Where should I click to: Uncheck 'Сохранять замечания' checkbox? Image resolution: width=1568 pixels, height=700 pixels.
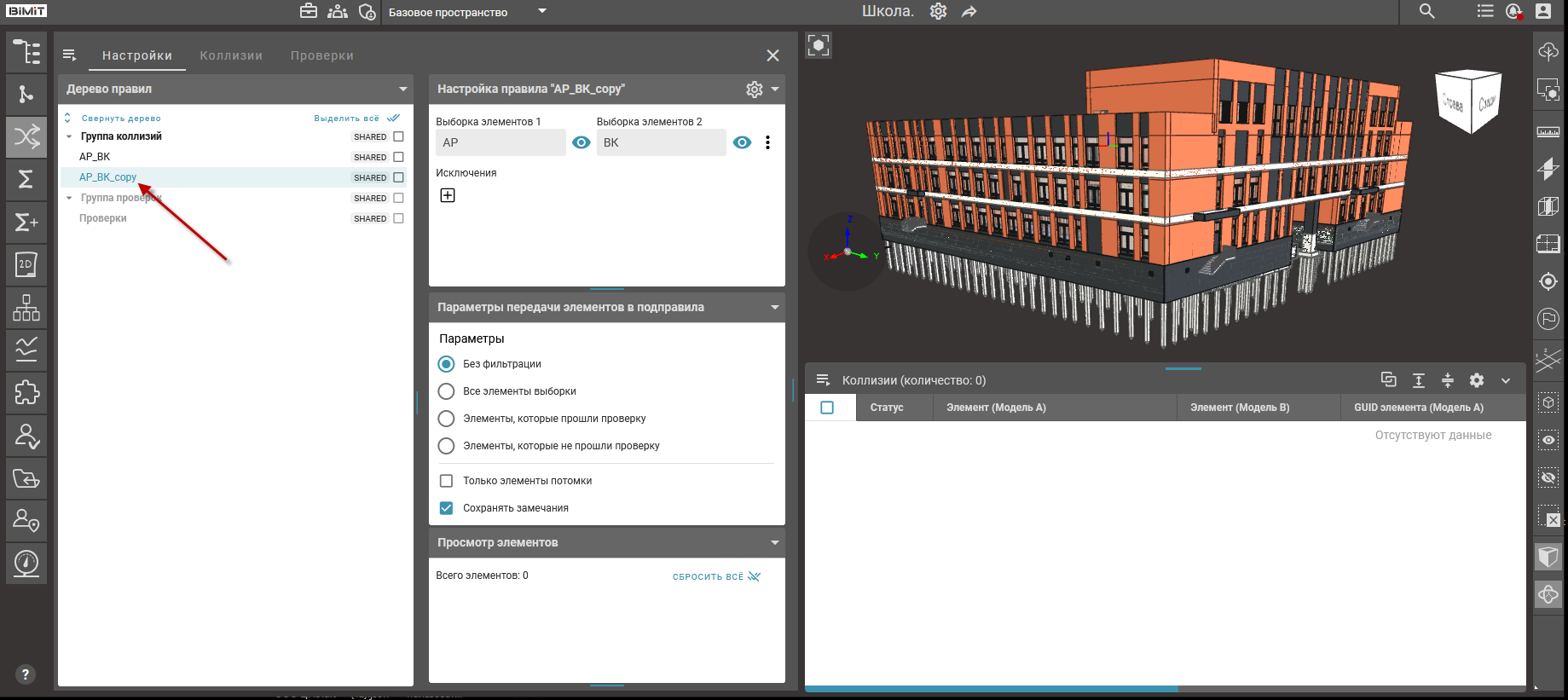coord(446,508)
